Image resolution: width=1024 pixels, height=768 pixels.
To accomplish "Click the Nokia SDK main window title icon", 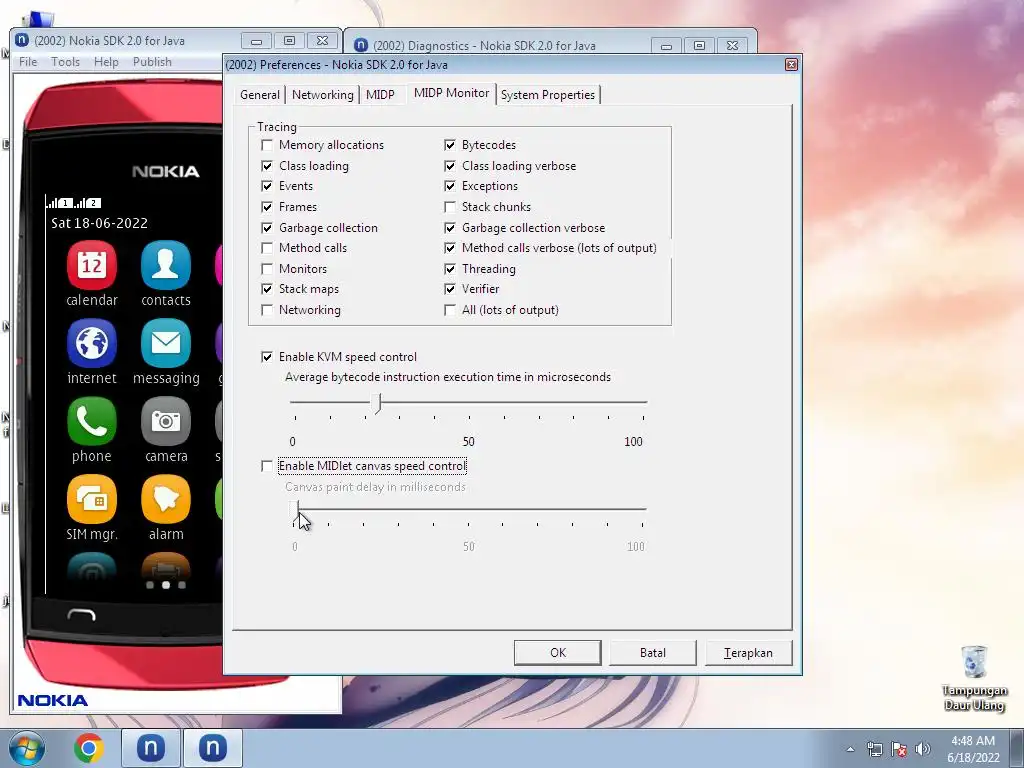I will point(22,40).
